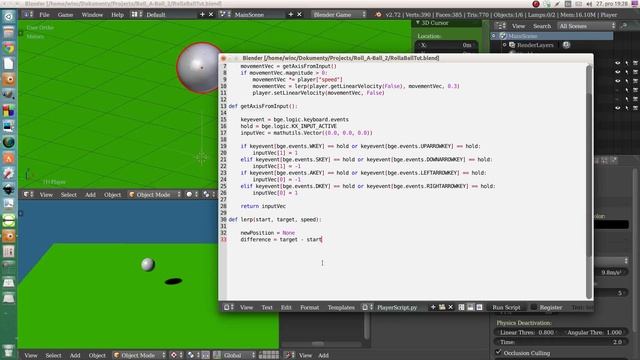Image resolution: width=640 pixels, height=360 pixels.
Task: Open the screen layout browser icon
Action: 137,15
